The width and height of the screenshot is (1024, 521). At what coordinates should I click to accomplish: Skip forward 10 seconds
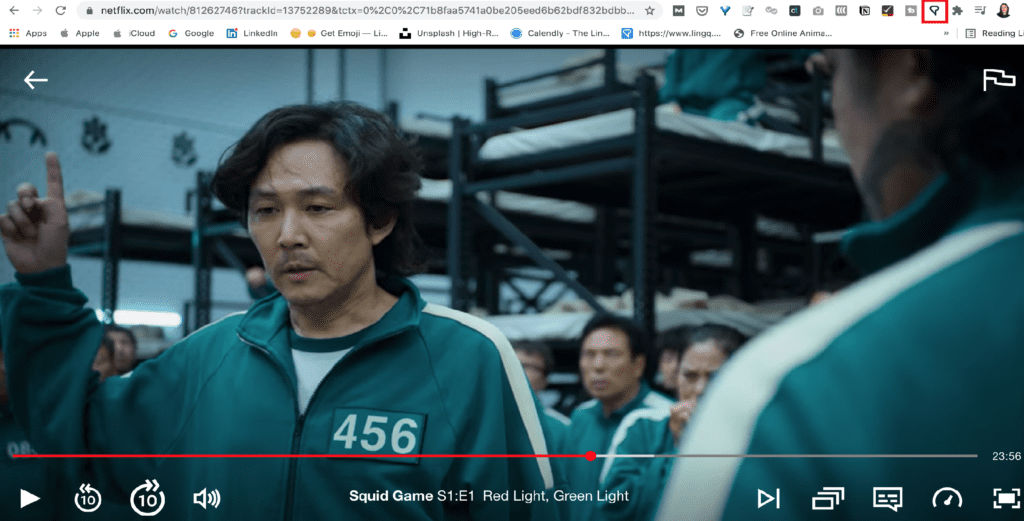(x=148, y=497)
